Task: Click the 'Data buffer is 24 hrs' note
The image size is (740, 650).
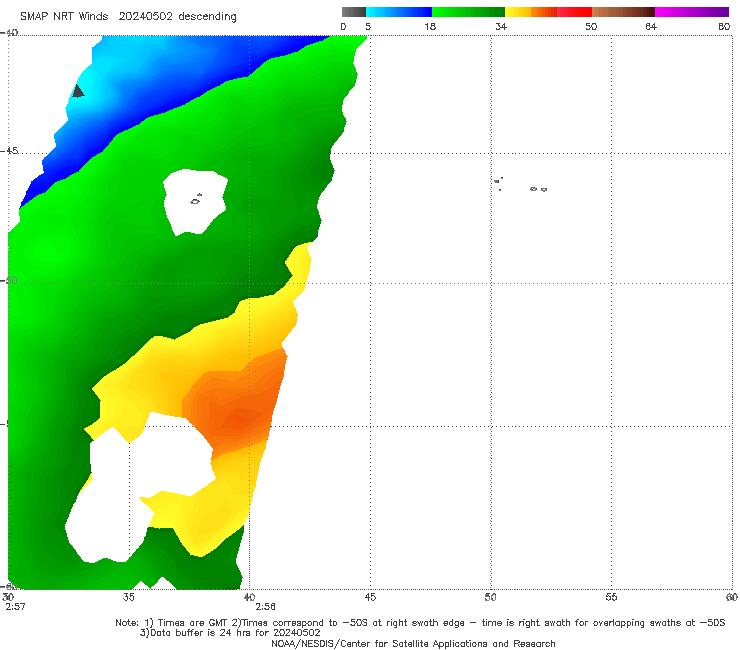Action: click(230, 633)
